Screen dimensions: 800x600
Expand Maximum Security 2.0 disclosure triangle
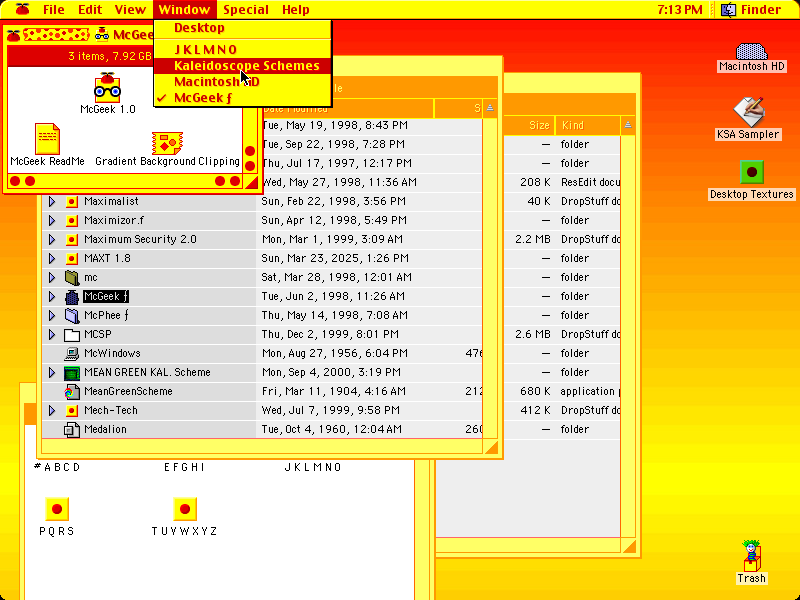52,239
